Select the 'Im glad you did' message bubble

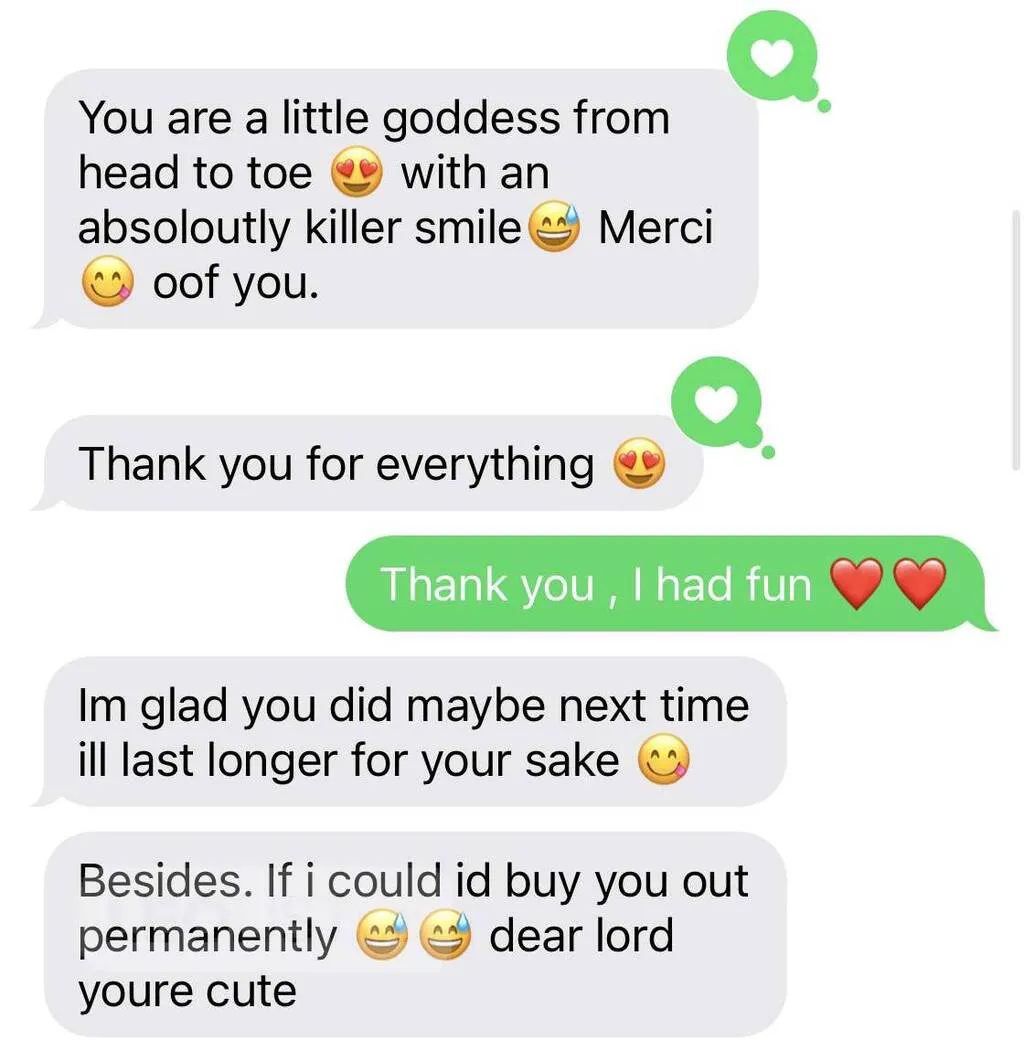(x=409, y=732)
